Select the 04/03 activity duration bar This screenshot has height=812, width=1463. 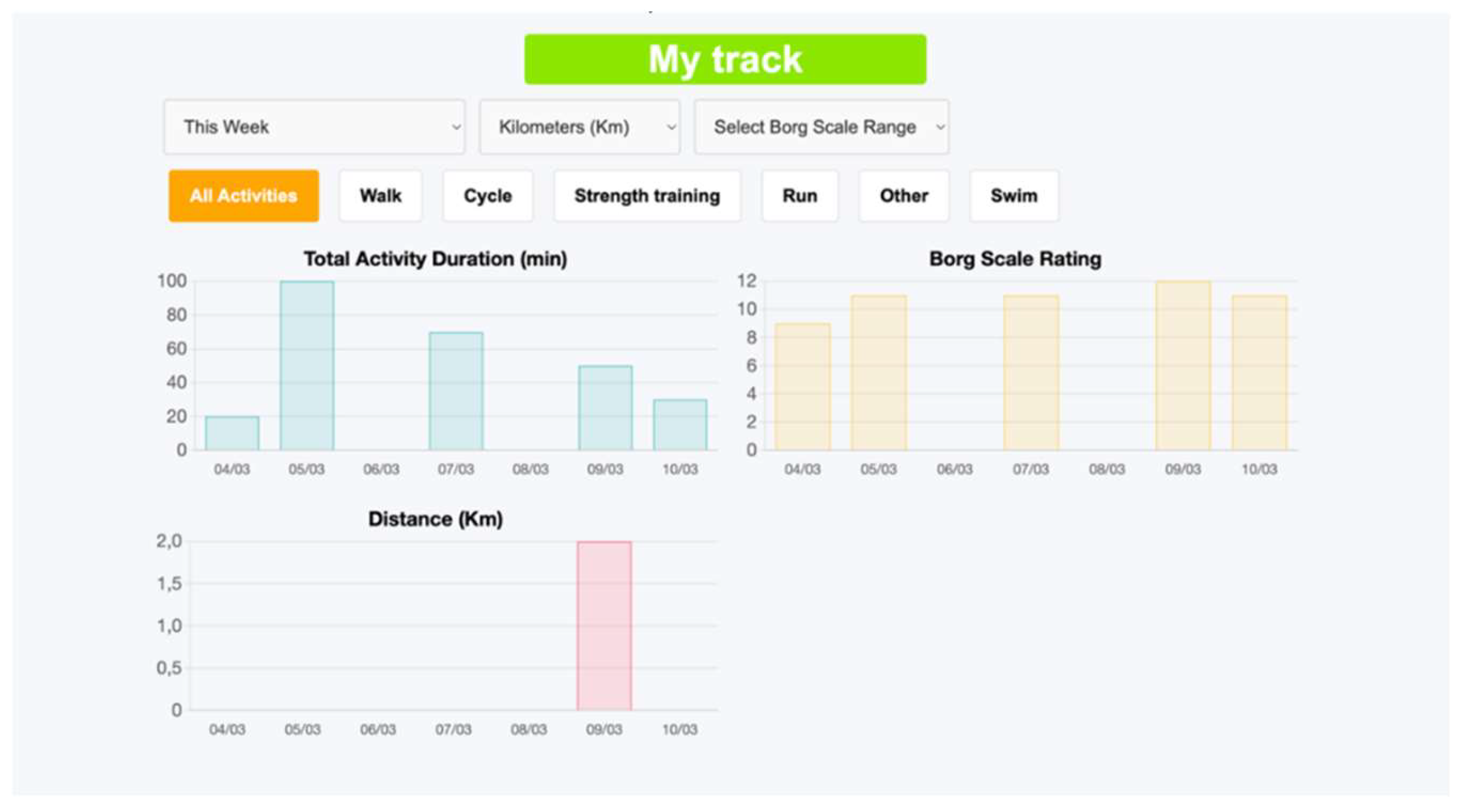pos(232,433)
